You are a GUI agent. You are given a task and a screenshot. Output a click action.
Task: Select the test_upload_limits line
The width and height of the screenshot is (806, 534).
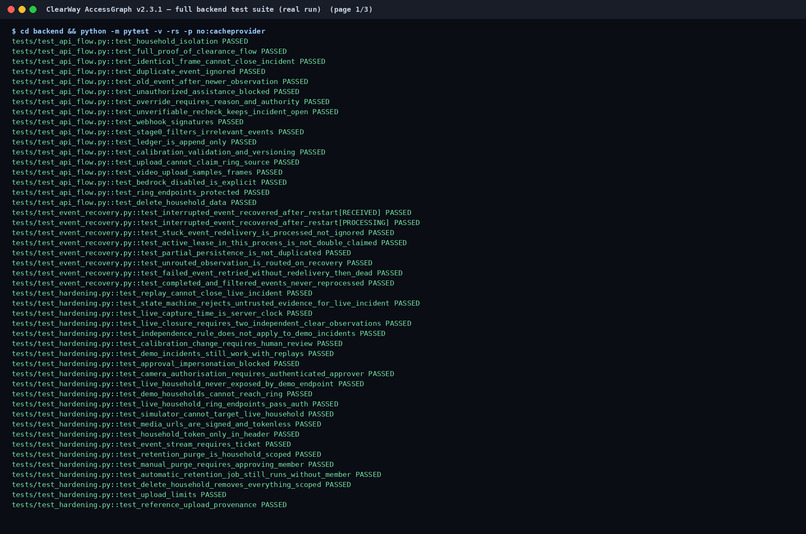tap(119, 494)
